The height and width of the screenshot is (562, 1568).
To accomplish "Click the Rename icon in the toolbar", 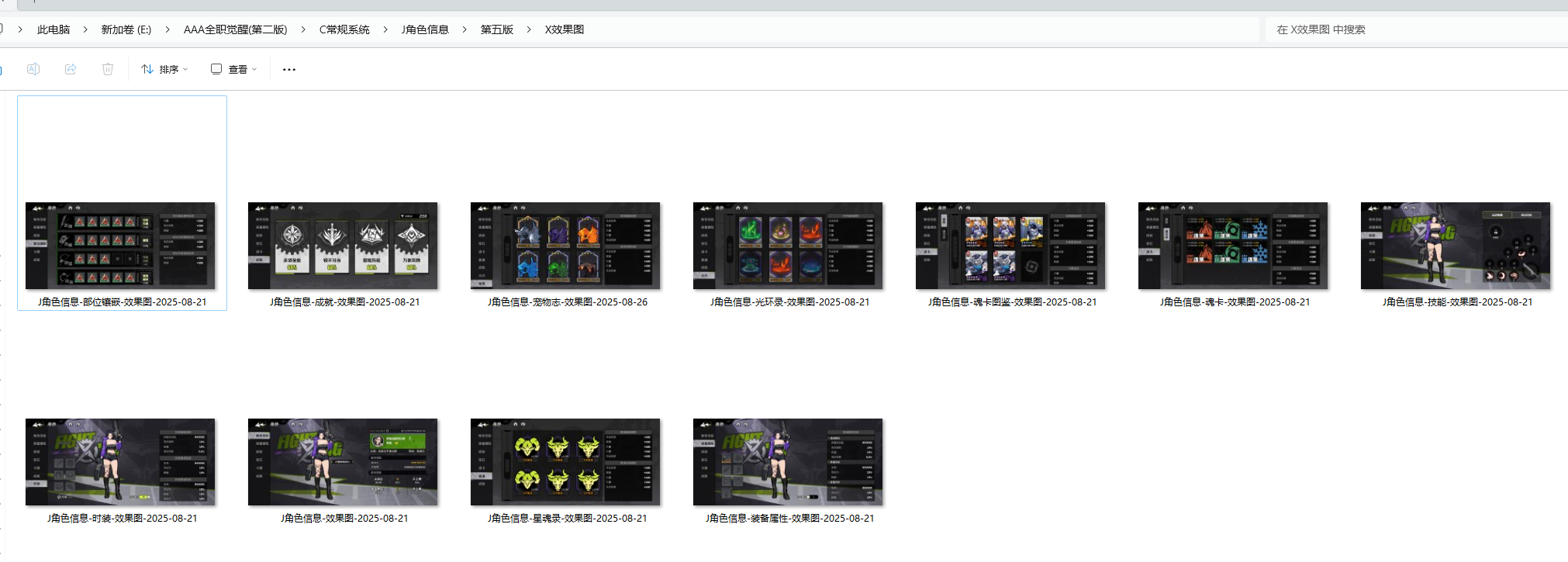I will point(33,69).
